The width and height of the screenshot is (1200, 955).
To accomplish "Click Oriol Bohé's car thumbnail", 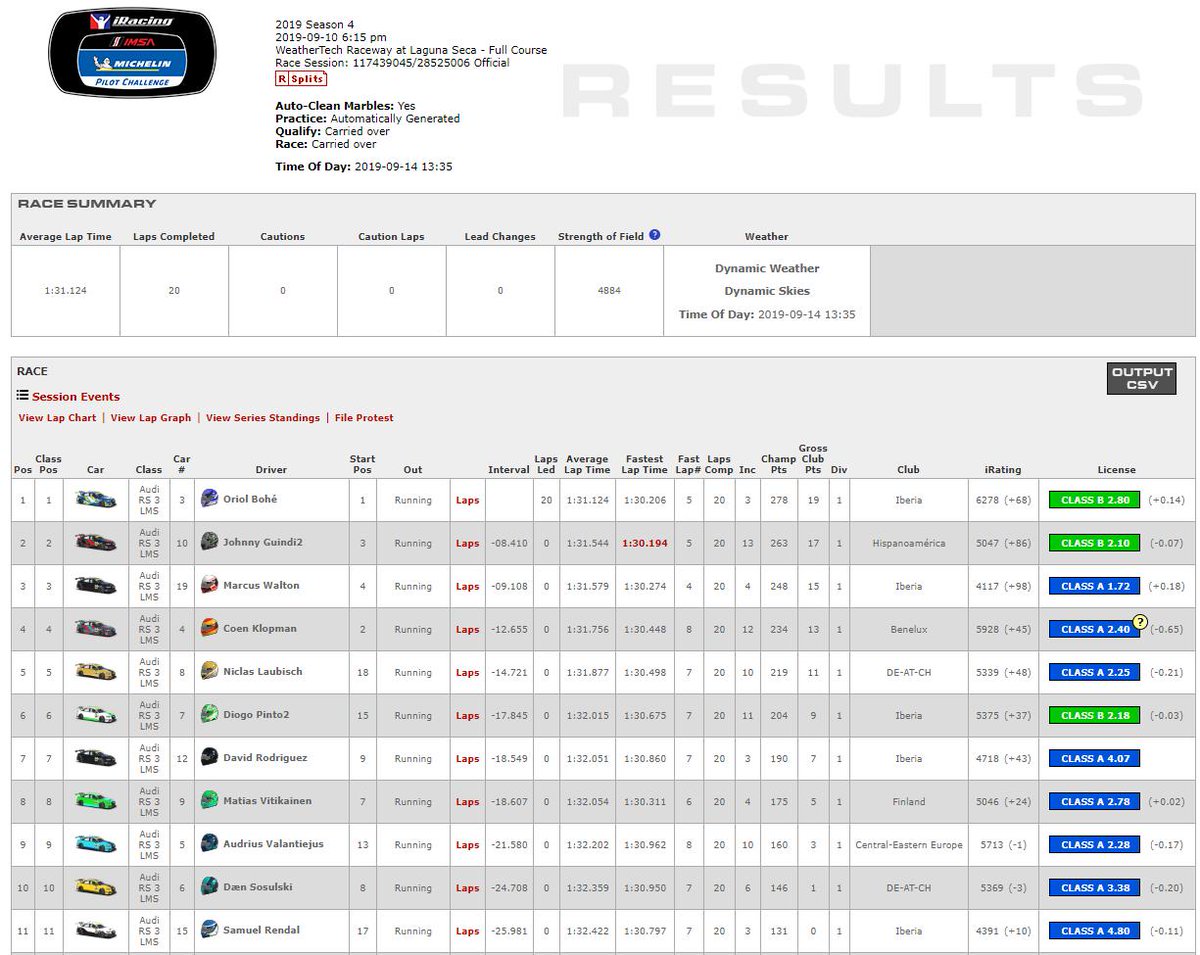I will pos(96,499).
